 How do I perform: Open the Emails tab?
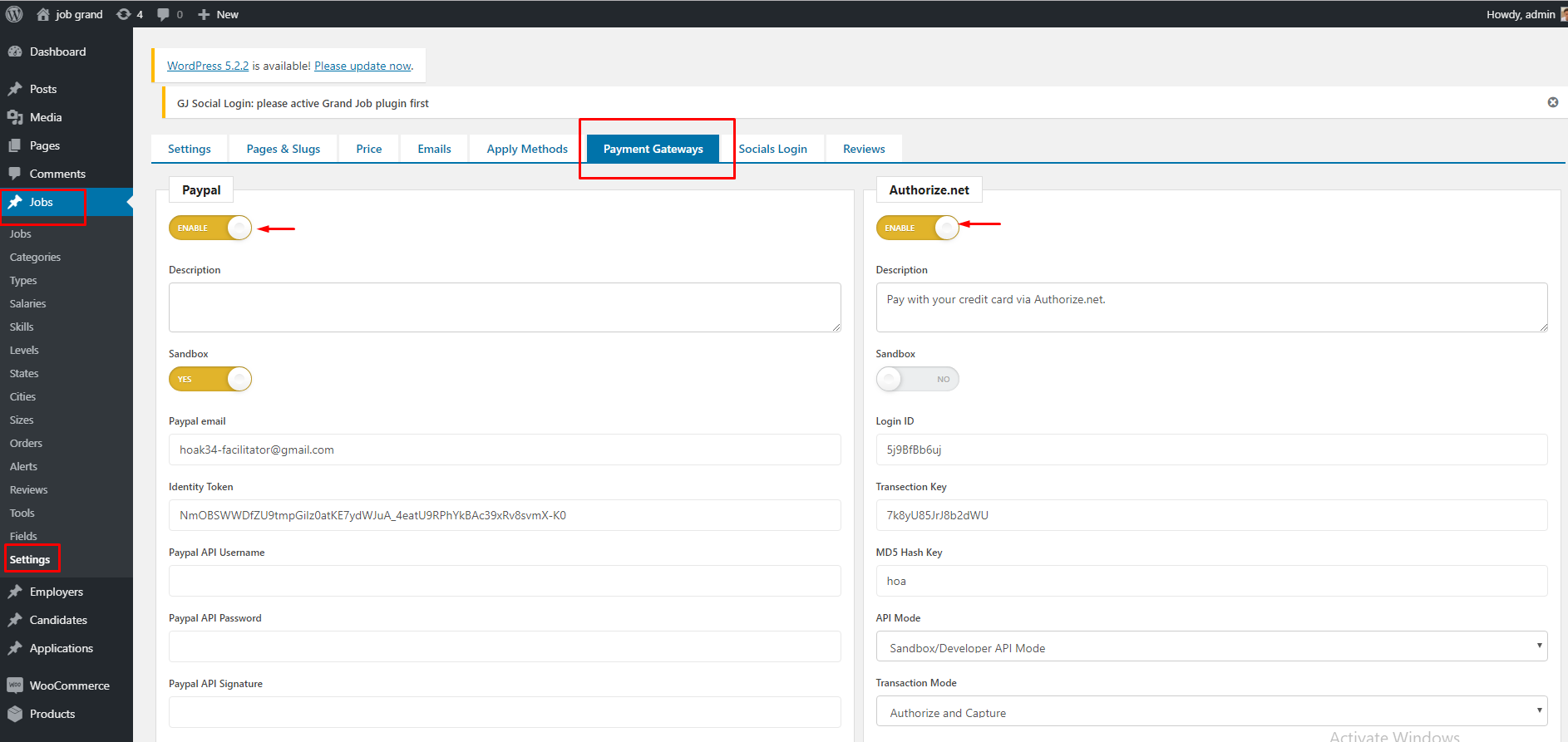[434, 149]
